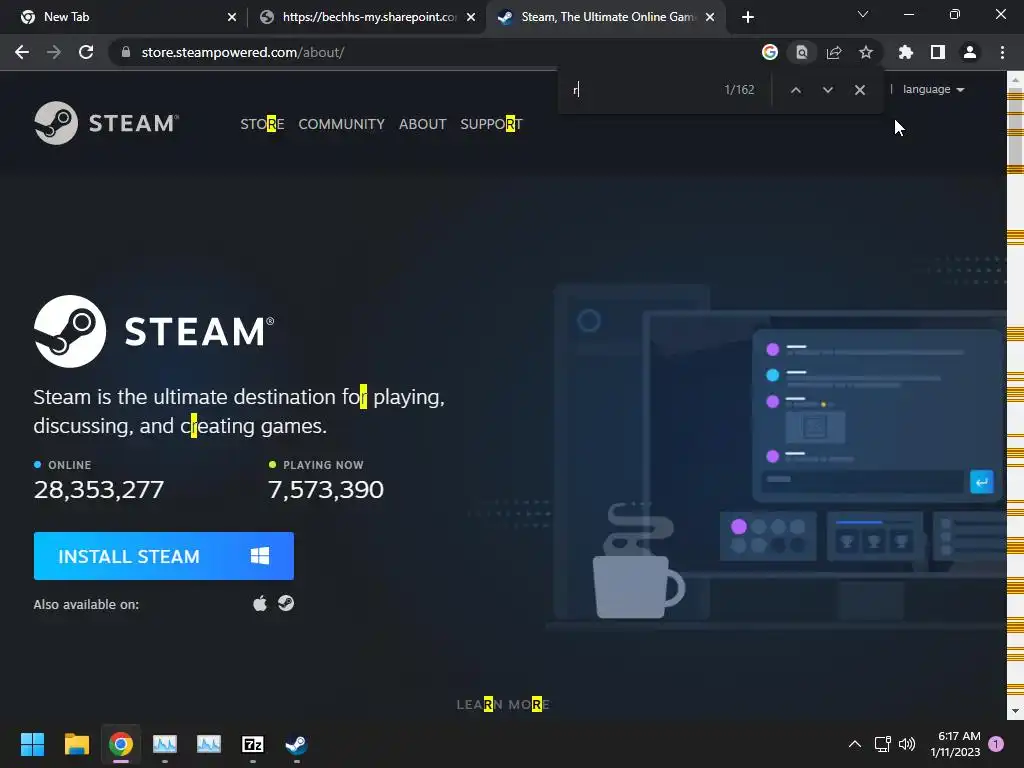Share this page icon
This screenshot has height=768, width=1024.
pyautogui.click(x=834, y=52)
